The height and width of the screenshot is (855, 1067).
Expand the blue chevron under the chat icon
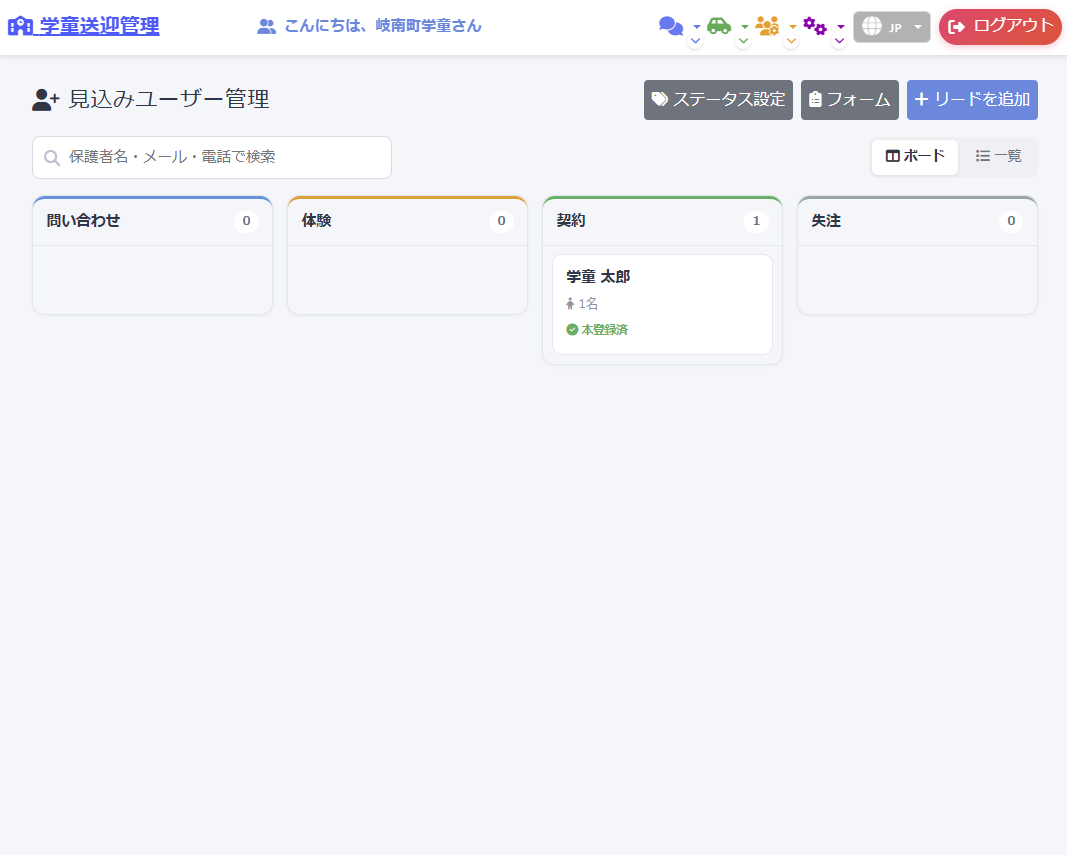tap(695, 41)
